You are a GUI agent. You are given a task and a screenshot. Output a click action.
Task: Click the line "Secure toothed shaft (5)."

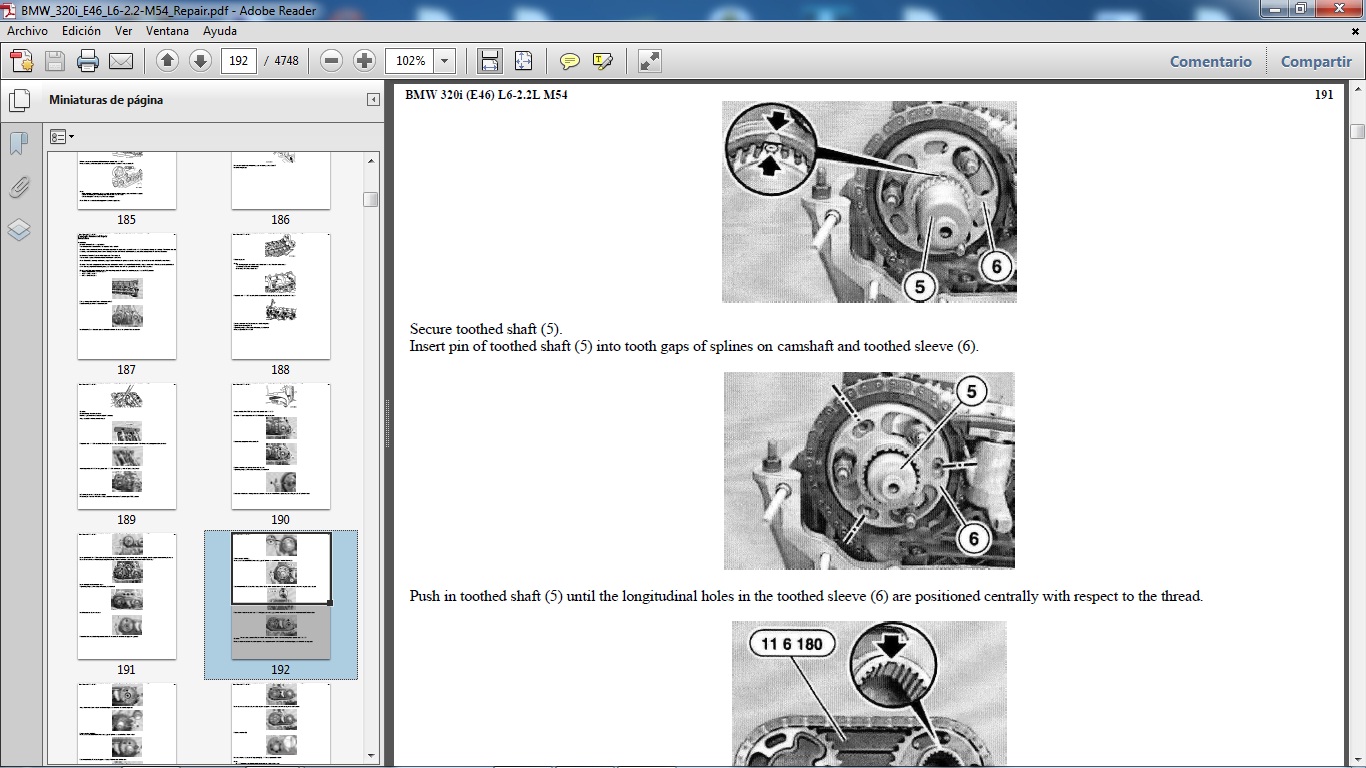point(486,329)
